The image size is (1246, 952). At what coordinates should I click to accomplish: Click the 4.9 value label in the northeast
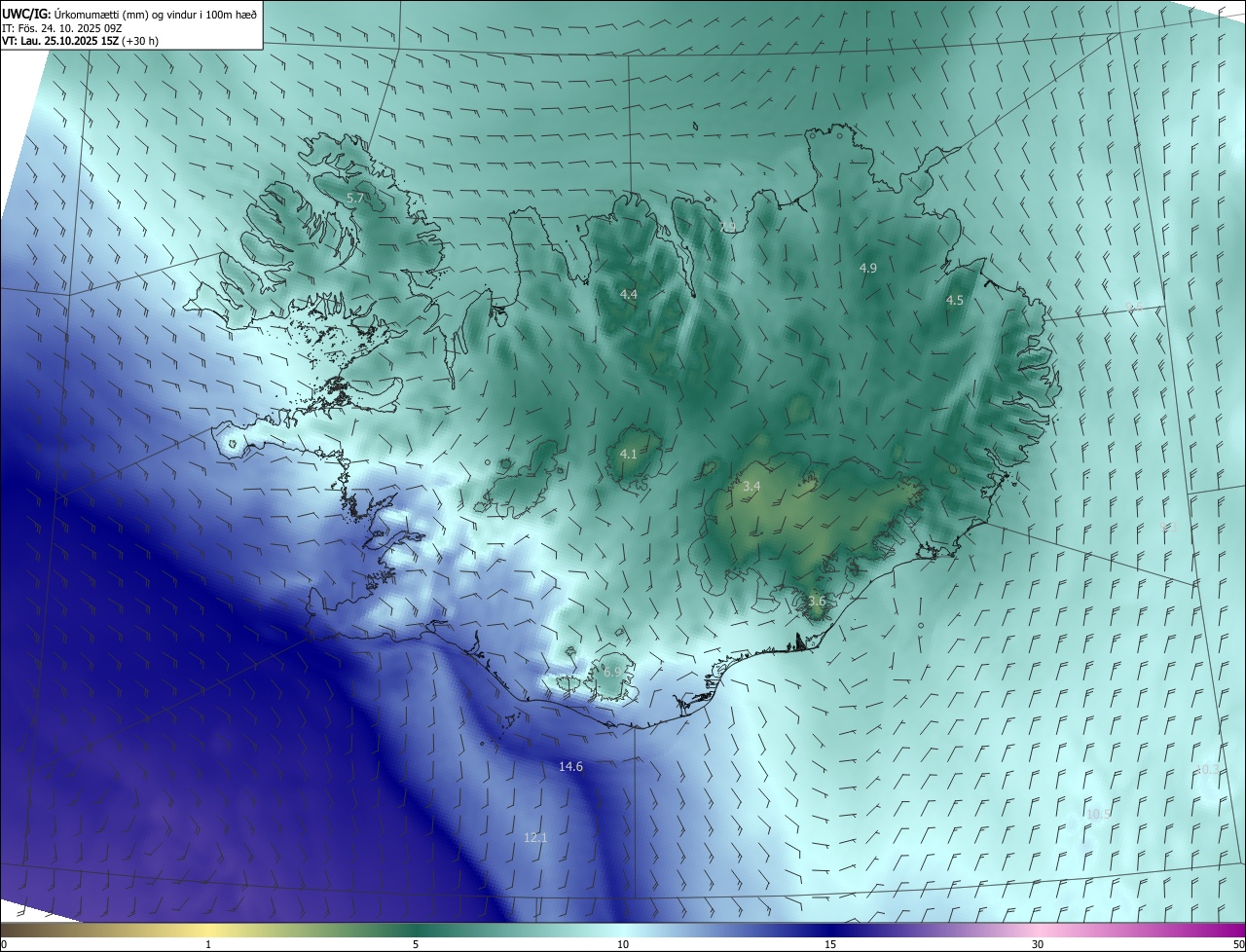[868, 268]
